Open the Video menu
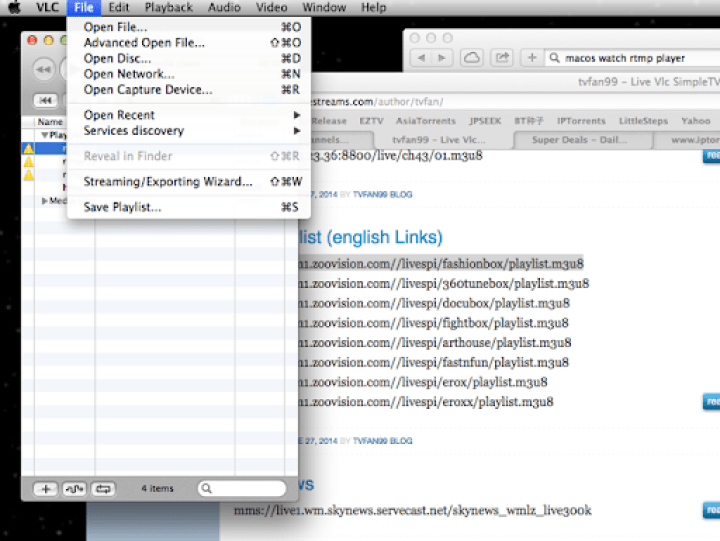This screenshot has height=541, width=720. click(271, 7)
